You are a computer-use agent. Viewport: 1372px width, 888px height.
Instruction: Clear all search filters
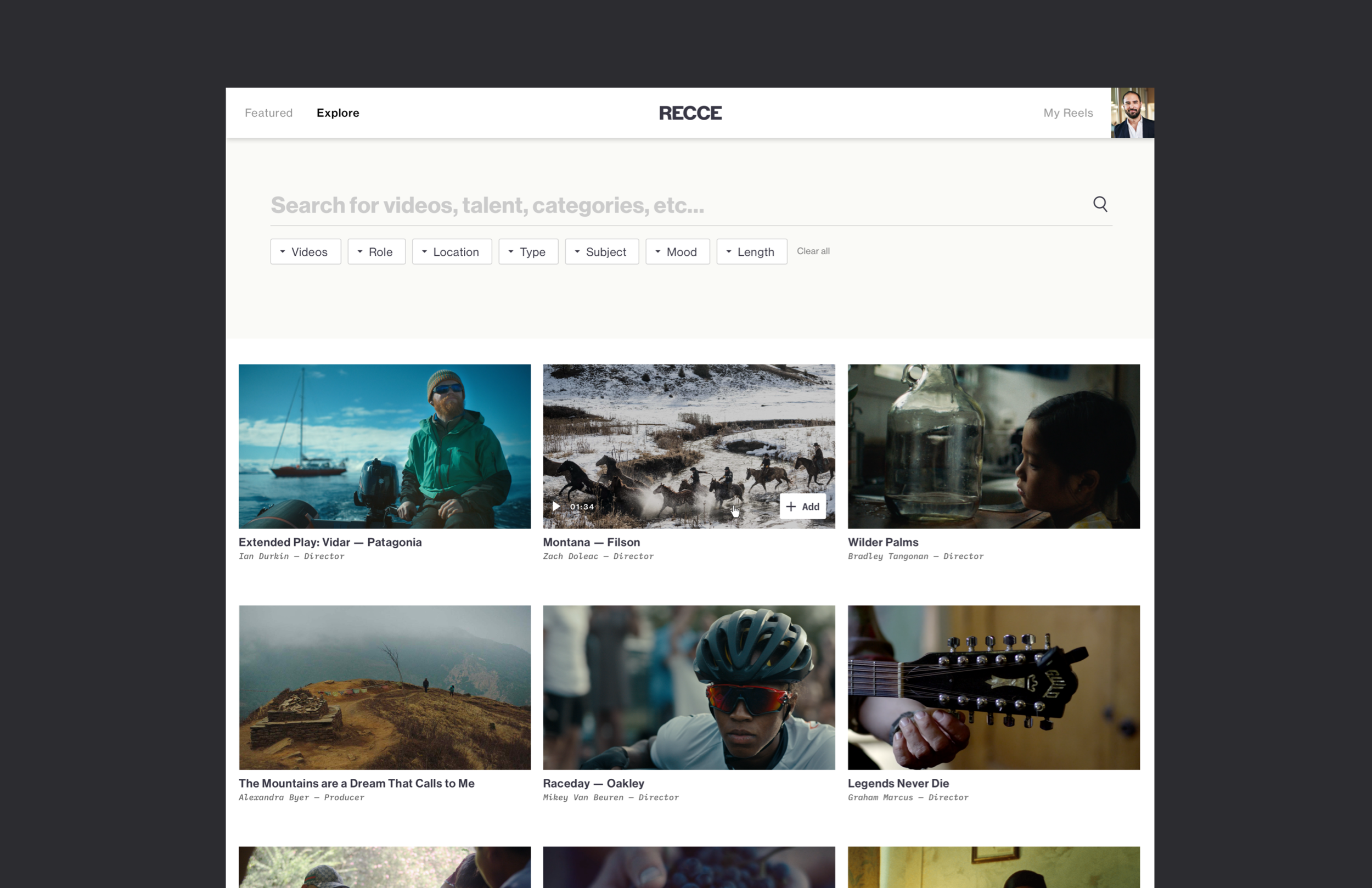[813, 251]
